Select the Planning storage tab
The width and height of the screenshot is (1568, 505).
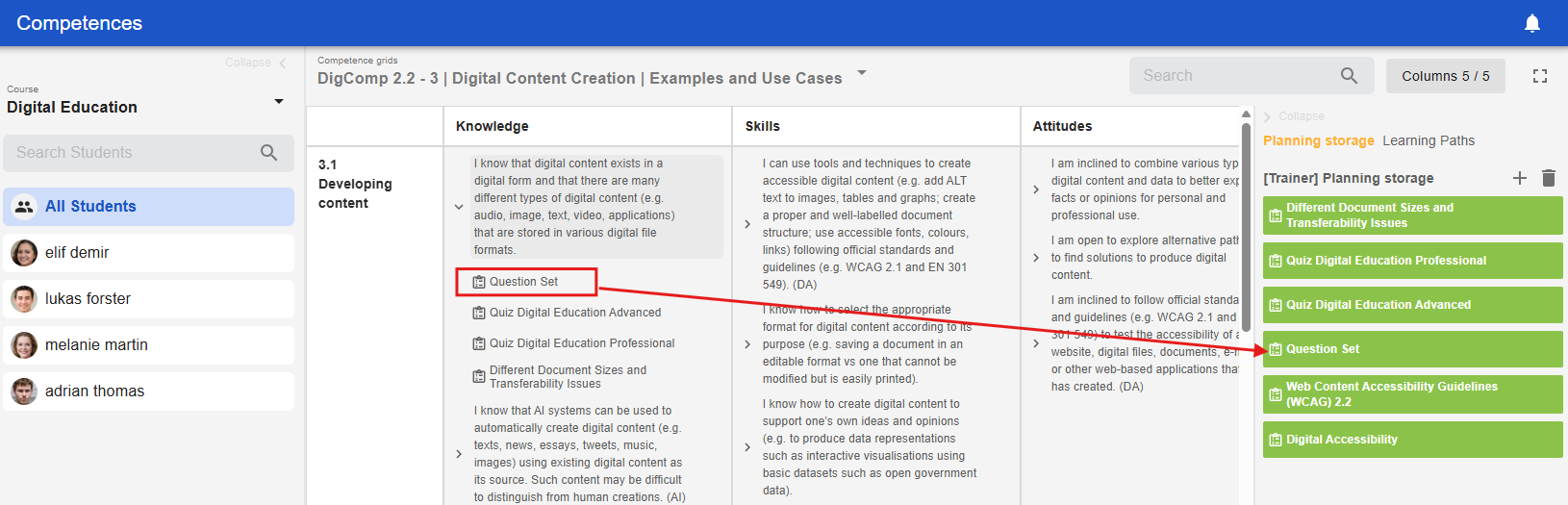click(x=1318, y=140)
